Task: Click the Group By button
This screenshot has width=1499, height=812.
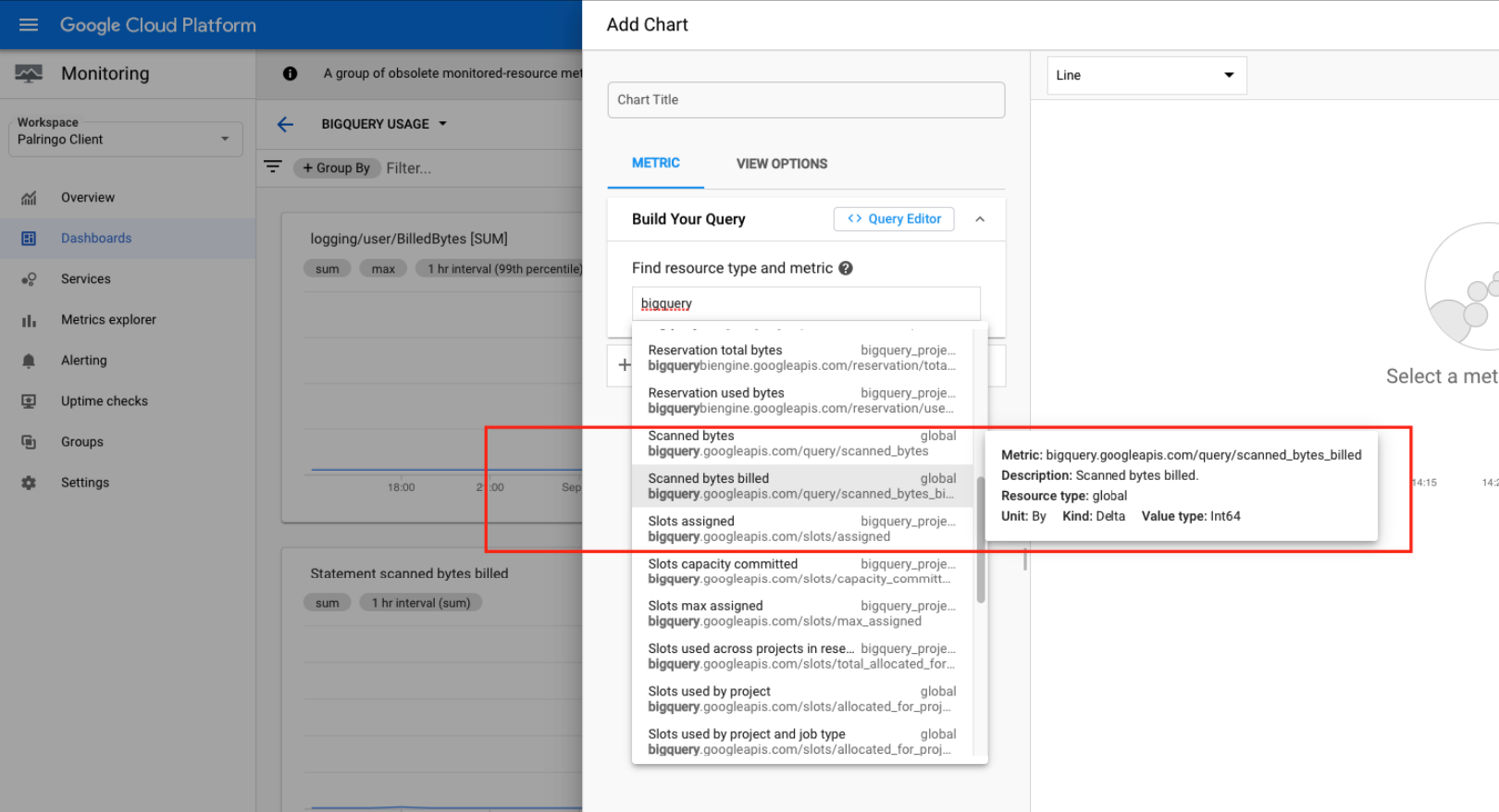Action: (x=337, y=167)
